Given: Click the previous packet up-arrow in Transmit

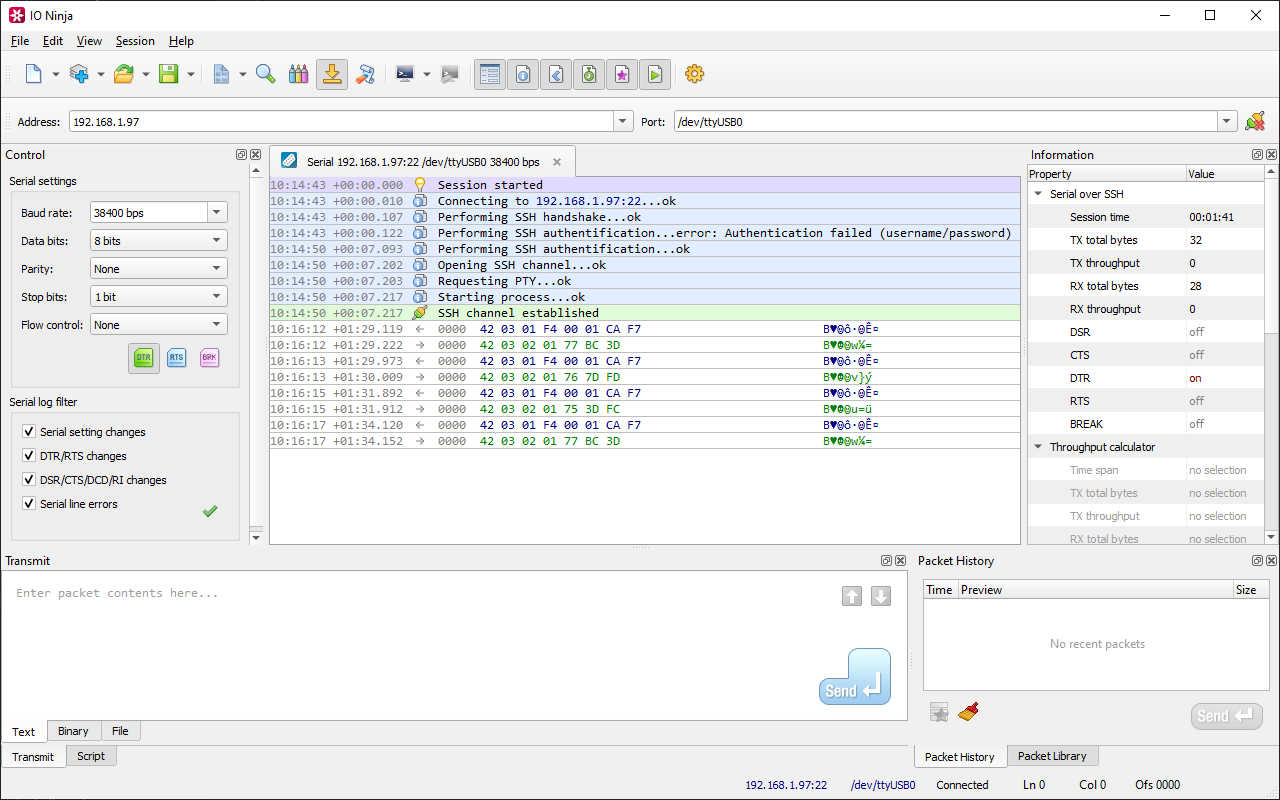Looking at the screenshot, I should pyautogui.click(x=852, y=596).
